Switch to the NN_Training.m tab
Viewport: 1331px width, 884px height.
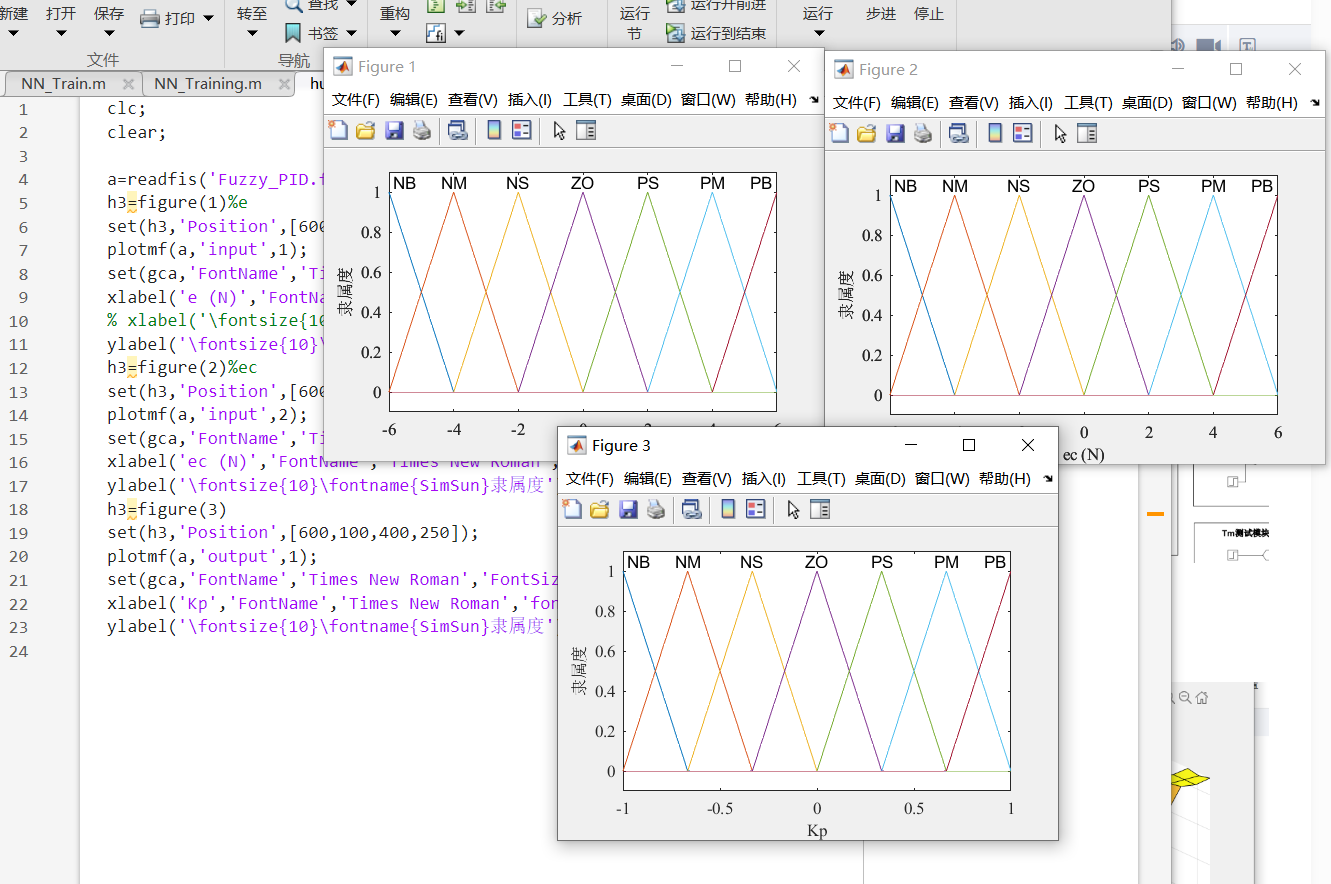tap(208, 84)
